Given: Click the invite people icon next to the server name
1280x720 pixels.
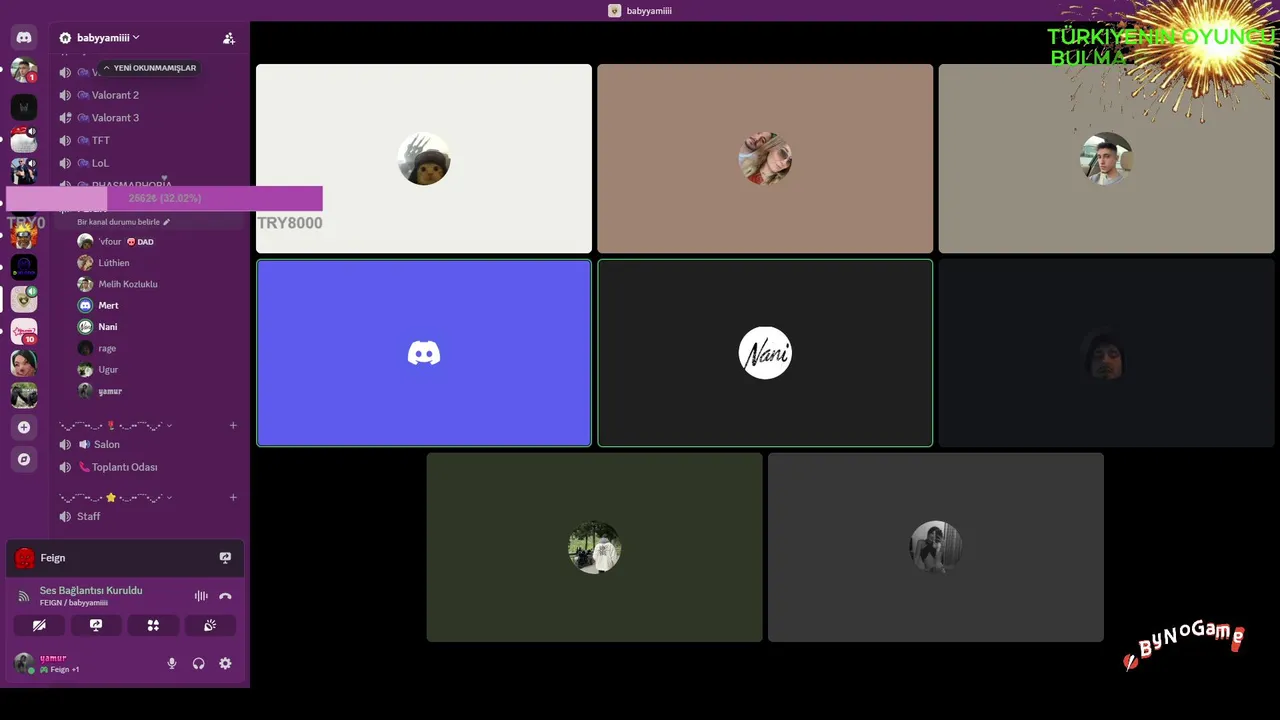Looking at the screenshot, I should pyautogui.click(x=229, y=38).
